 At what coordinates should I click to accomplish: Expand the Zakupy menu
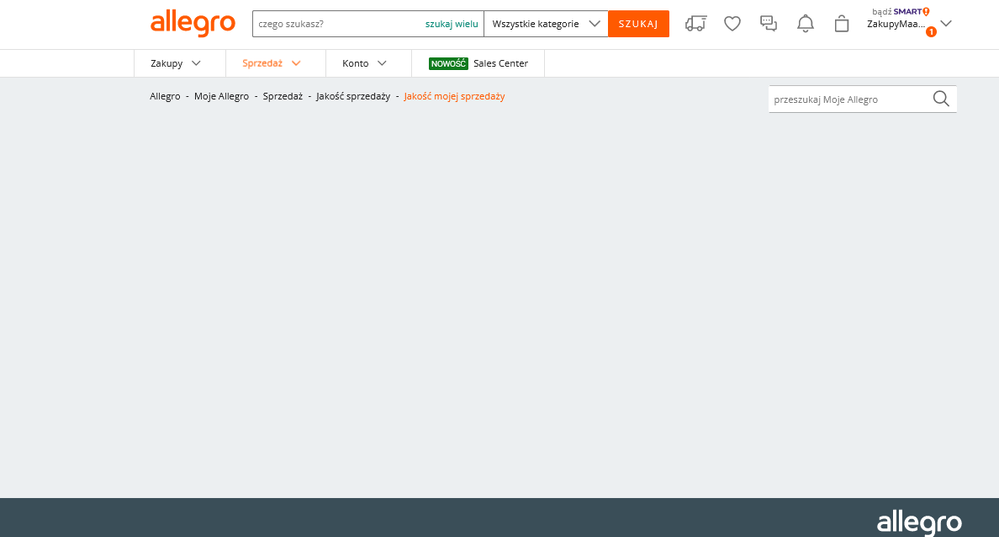click(176, 63)
